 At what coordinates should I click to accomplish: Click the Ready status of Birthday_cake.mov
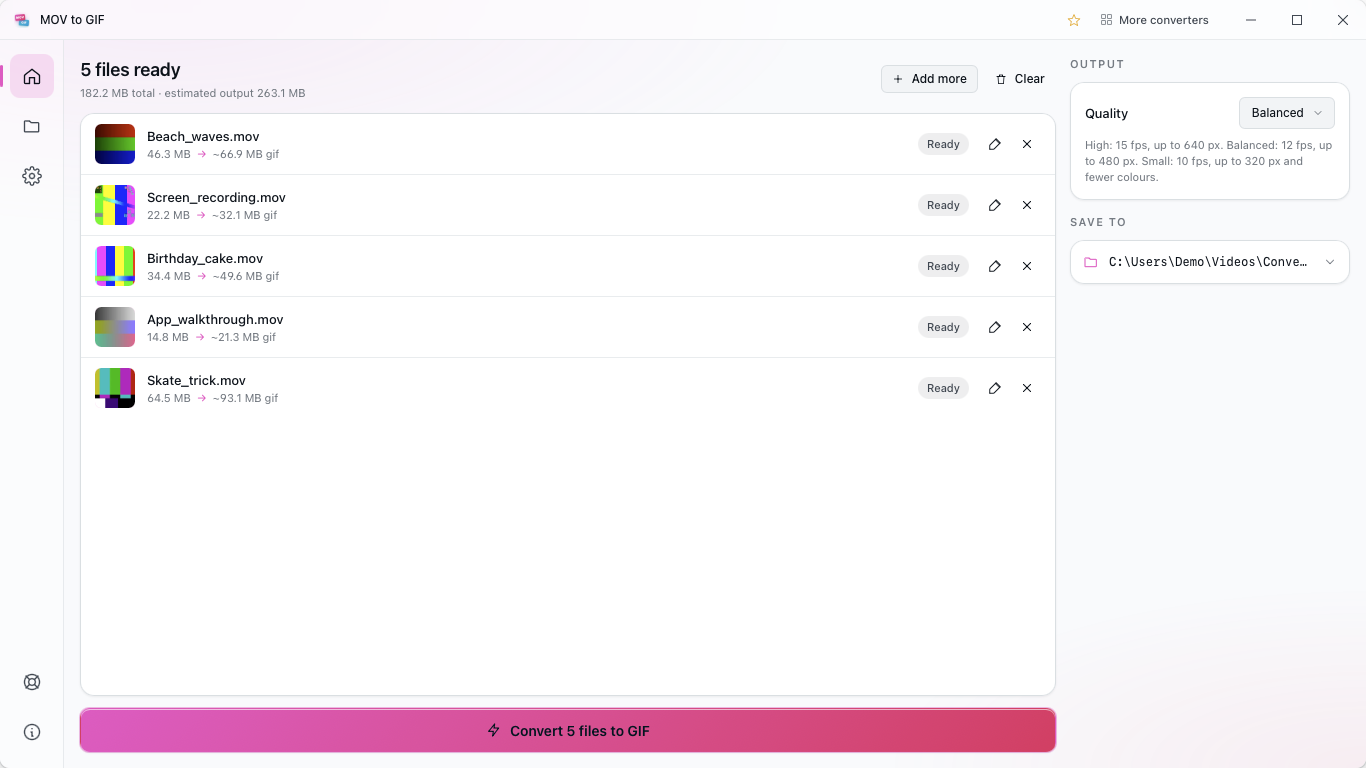pyautogui.click(x=943, y=266)
